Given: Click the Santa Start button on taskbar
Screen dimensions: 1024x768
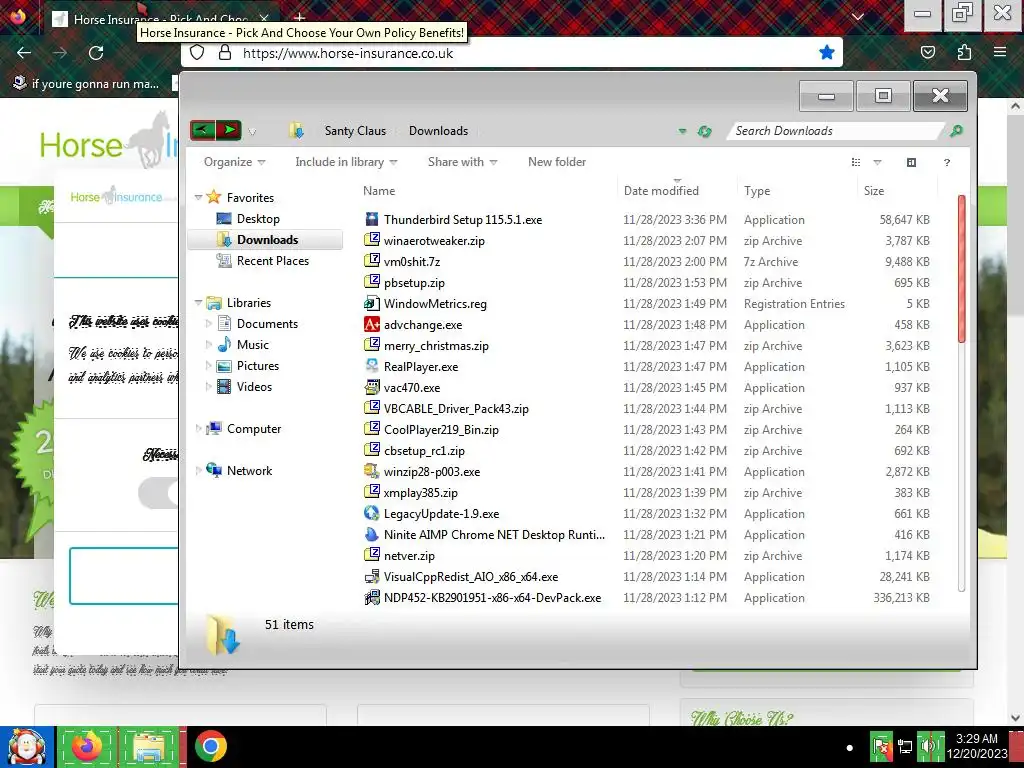Looking at the screenshot, I should 26,746.
